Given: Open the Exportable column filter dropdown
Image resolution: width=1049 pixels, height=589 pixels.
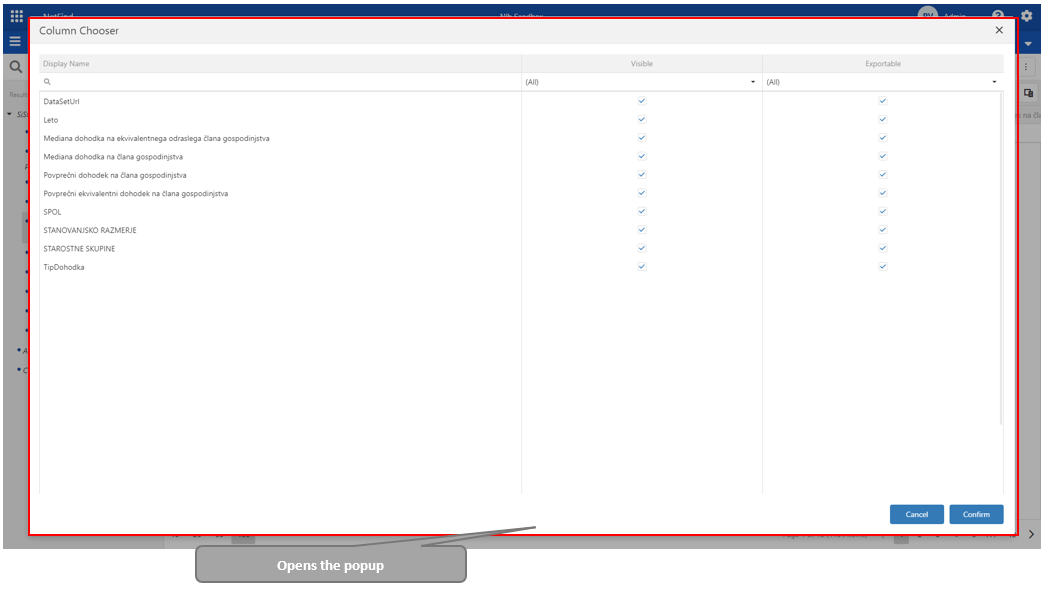Looking at the screenshot, I should tap(993, 82).
